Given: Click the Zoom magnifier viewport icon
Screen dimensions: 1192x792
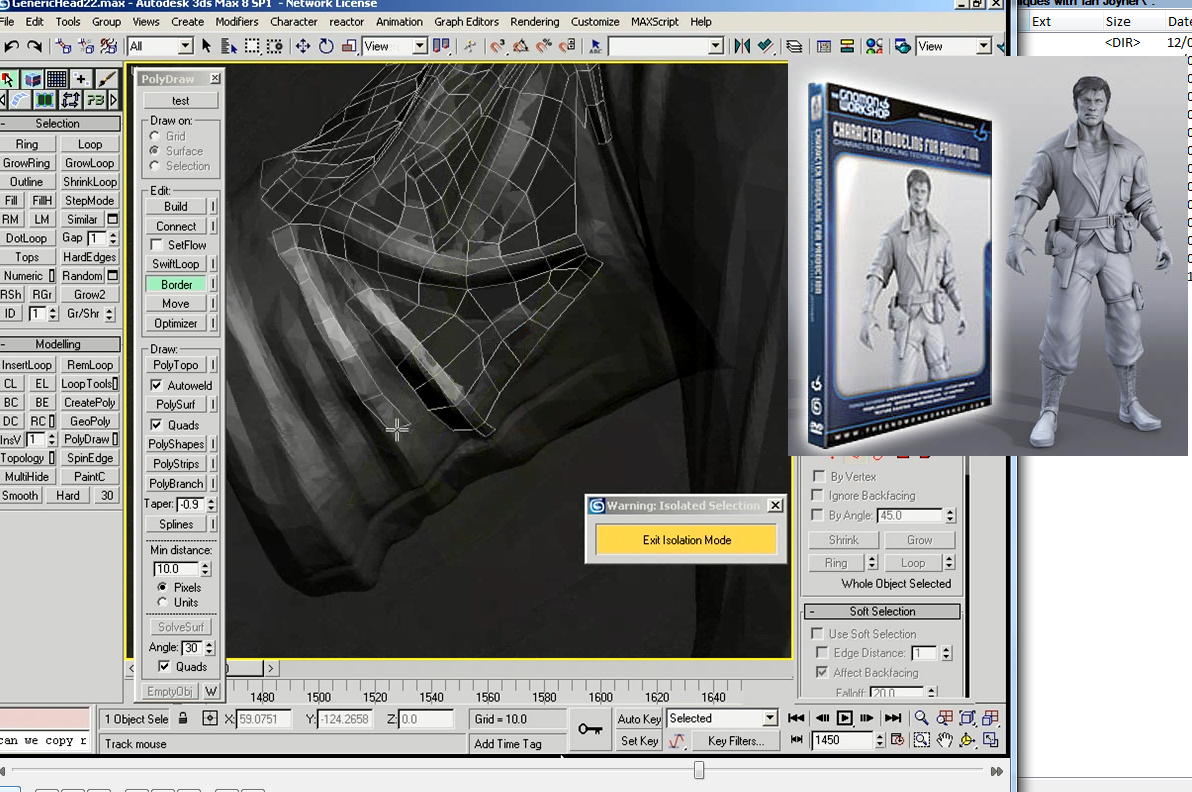Looking at the screenshot, I should pyautogui.click(x=921, y=718).
